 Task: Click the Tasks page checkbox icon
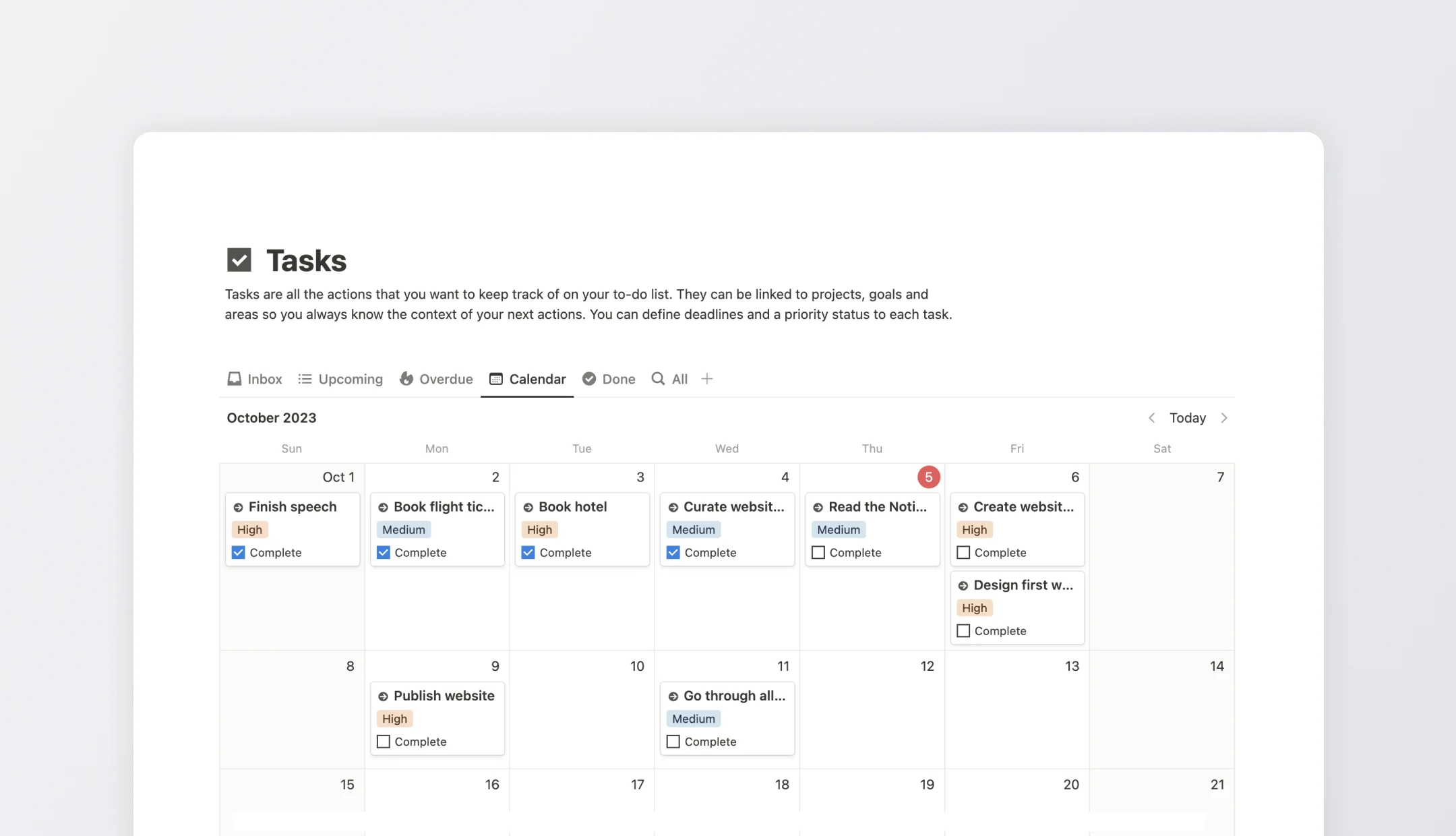click(x=239, y=259)
